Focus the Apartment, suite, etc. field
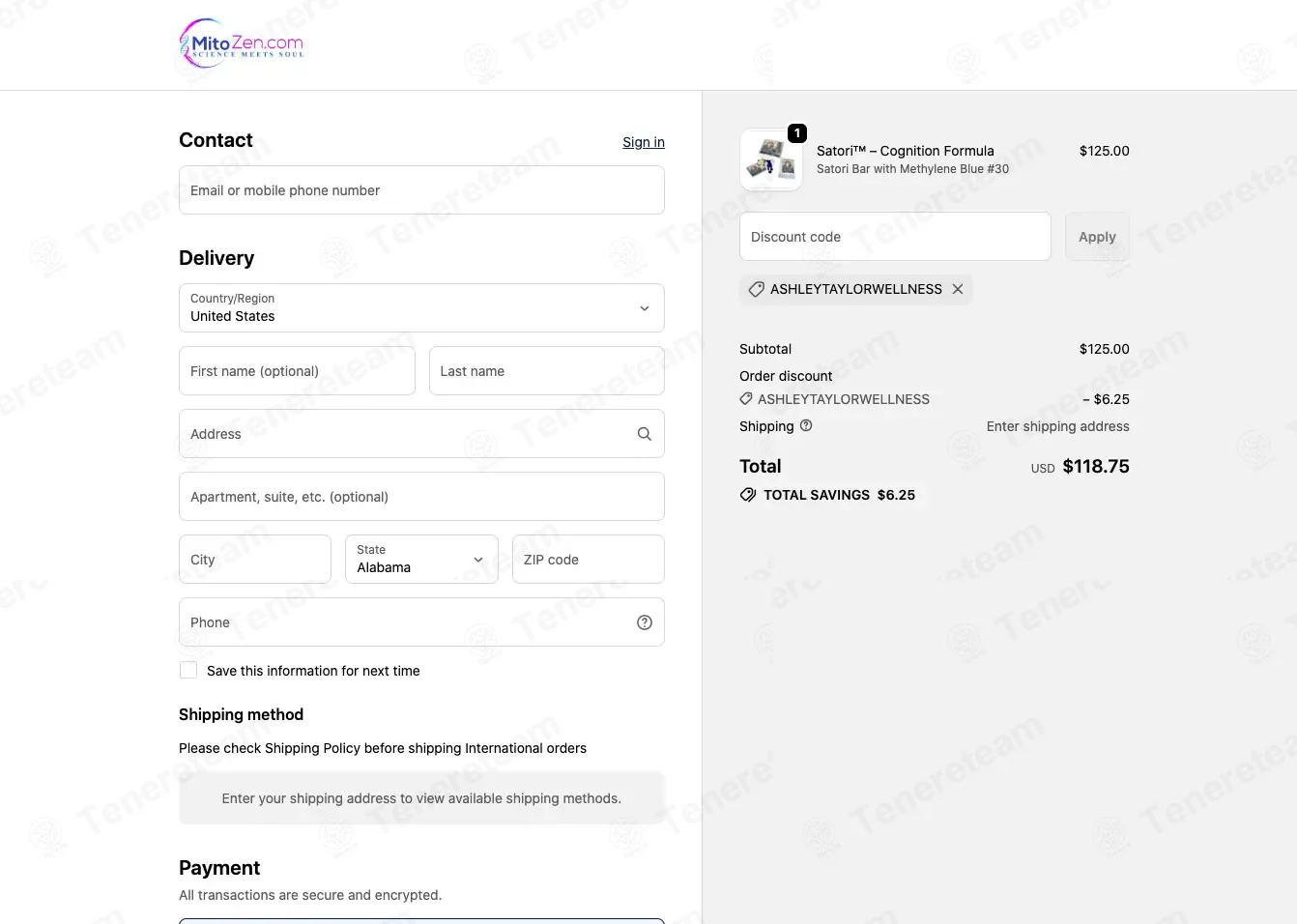Screen dimensions: 1297x924 tap(421, 496)
